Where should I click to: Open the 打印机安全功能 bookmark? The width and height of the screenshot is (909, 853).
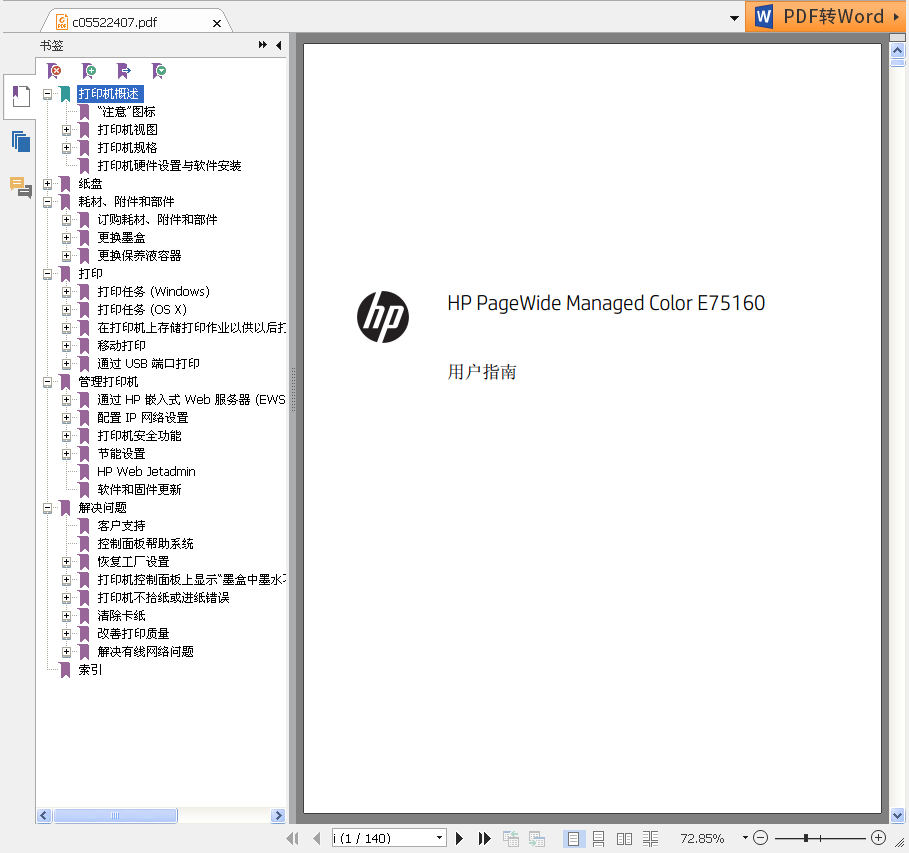[x=139, y=435]
